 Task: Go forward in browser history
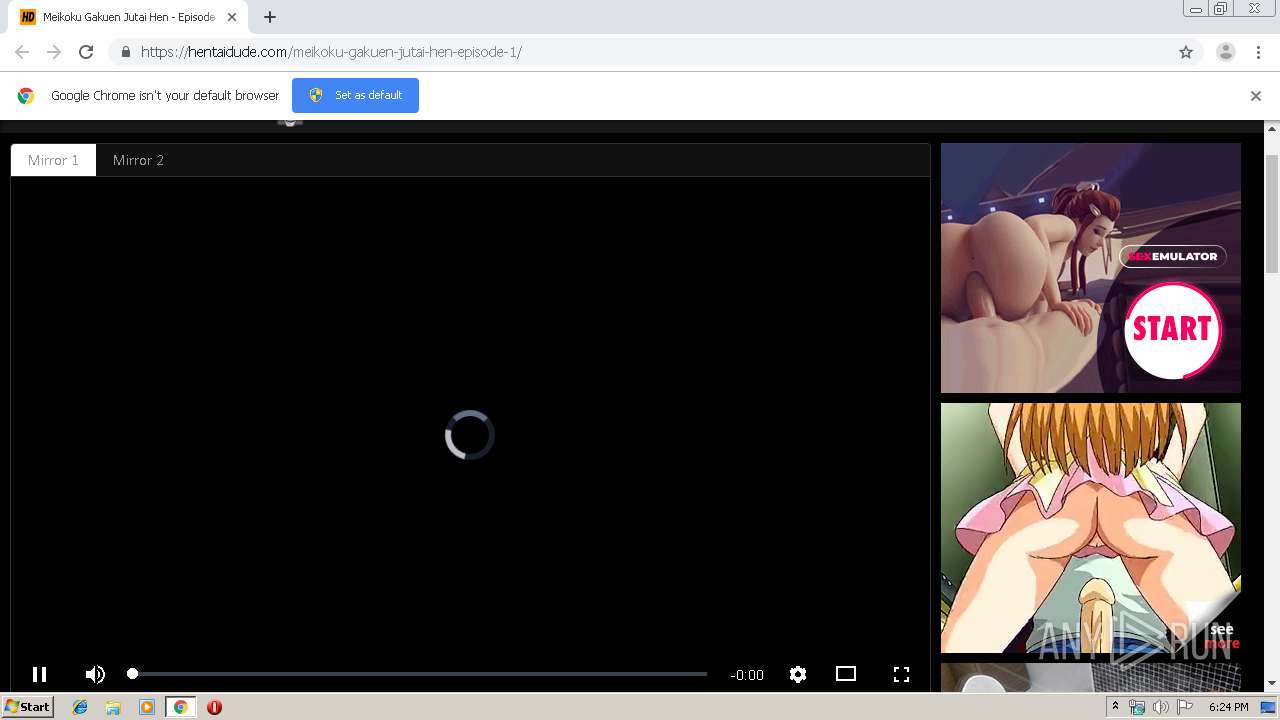[x=54, y=52]
